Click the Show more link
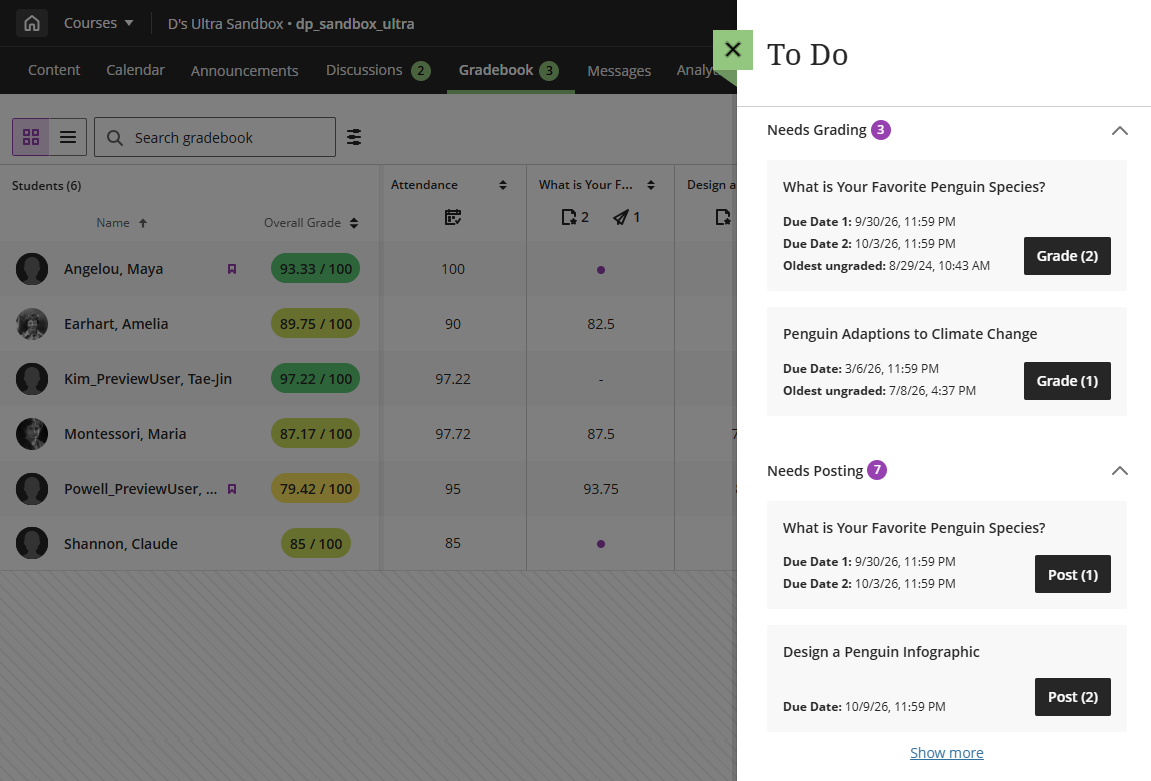 [946, 753]
